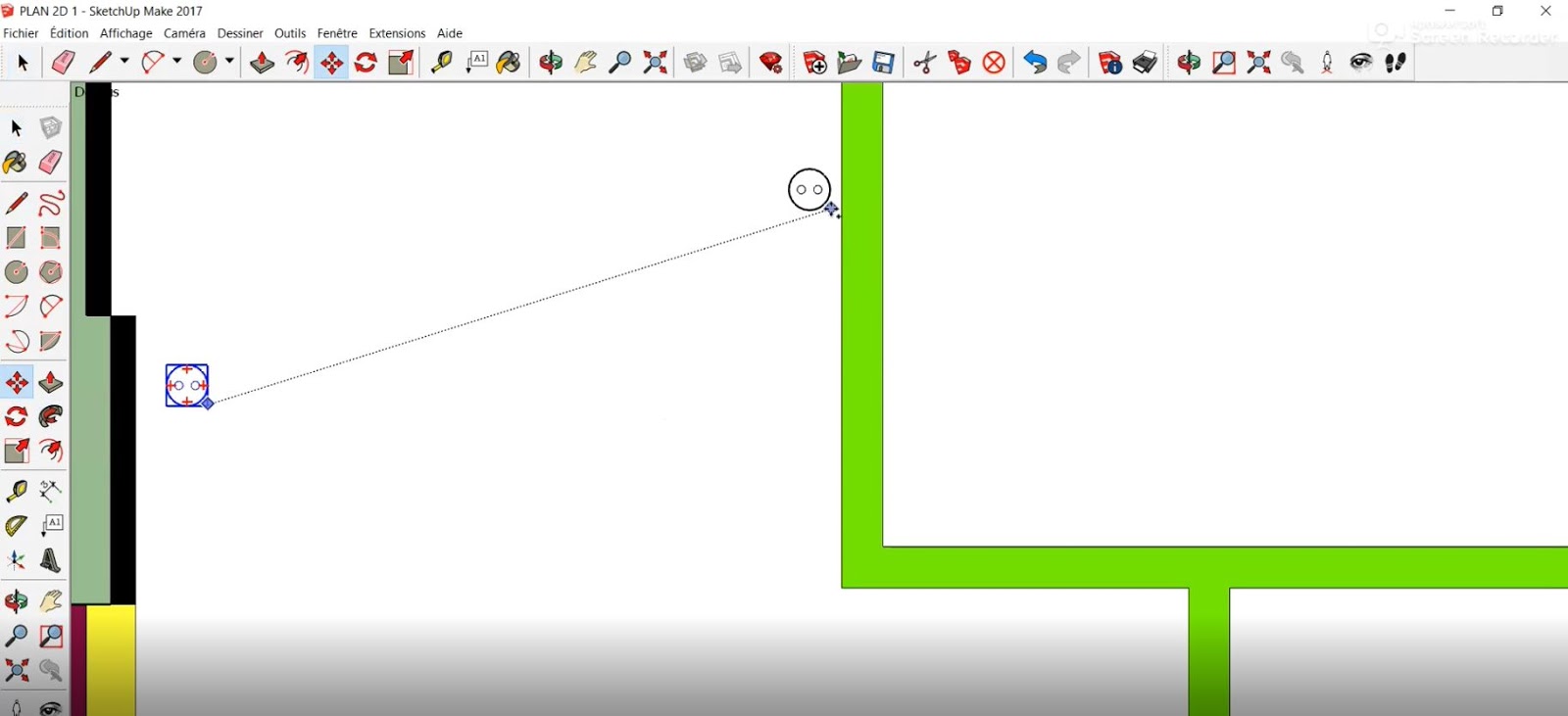Click Offset tool in top toolbar
The width and height of the screenshot is (1568, 716).
[297, 63]
